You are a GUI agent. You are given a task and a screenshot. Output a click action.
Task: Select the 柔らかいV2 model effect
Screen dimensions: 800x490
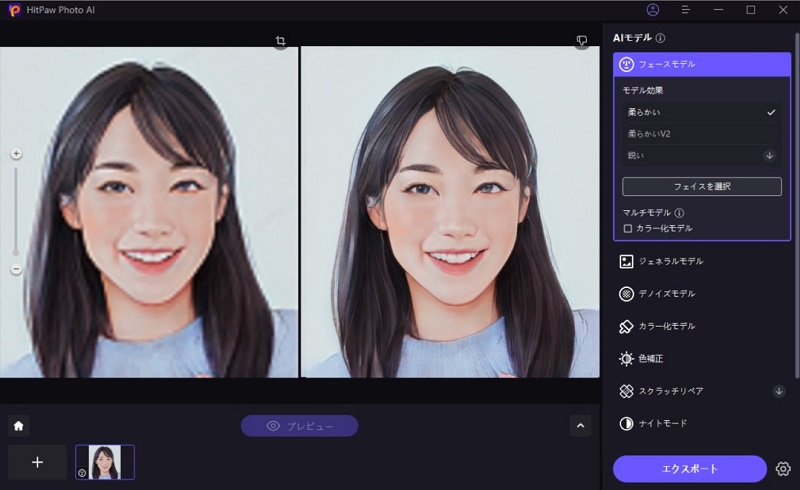coord(700,133)
